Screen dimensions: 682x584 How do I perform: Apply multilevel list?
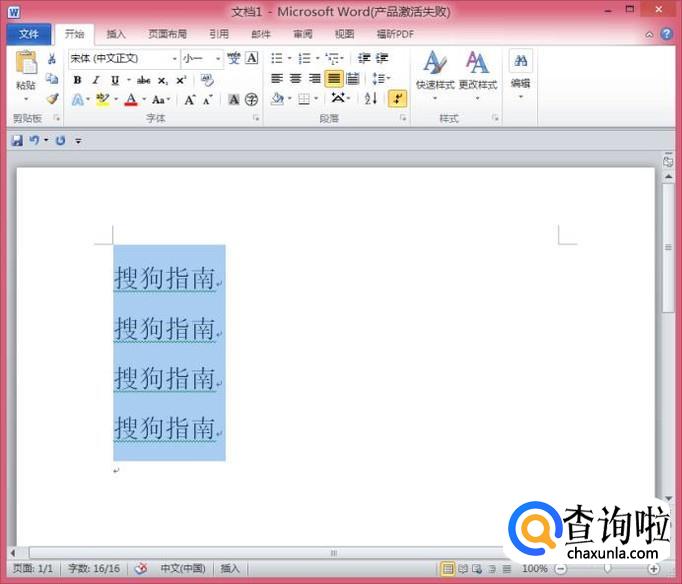point(333,58)
